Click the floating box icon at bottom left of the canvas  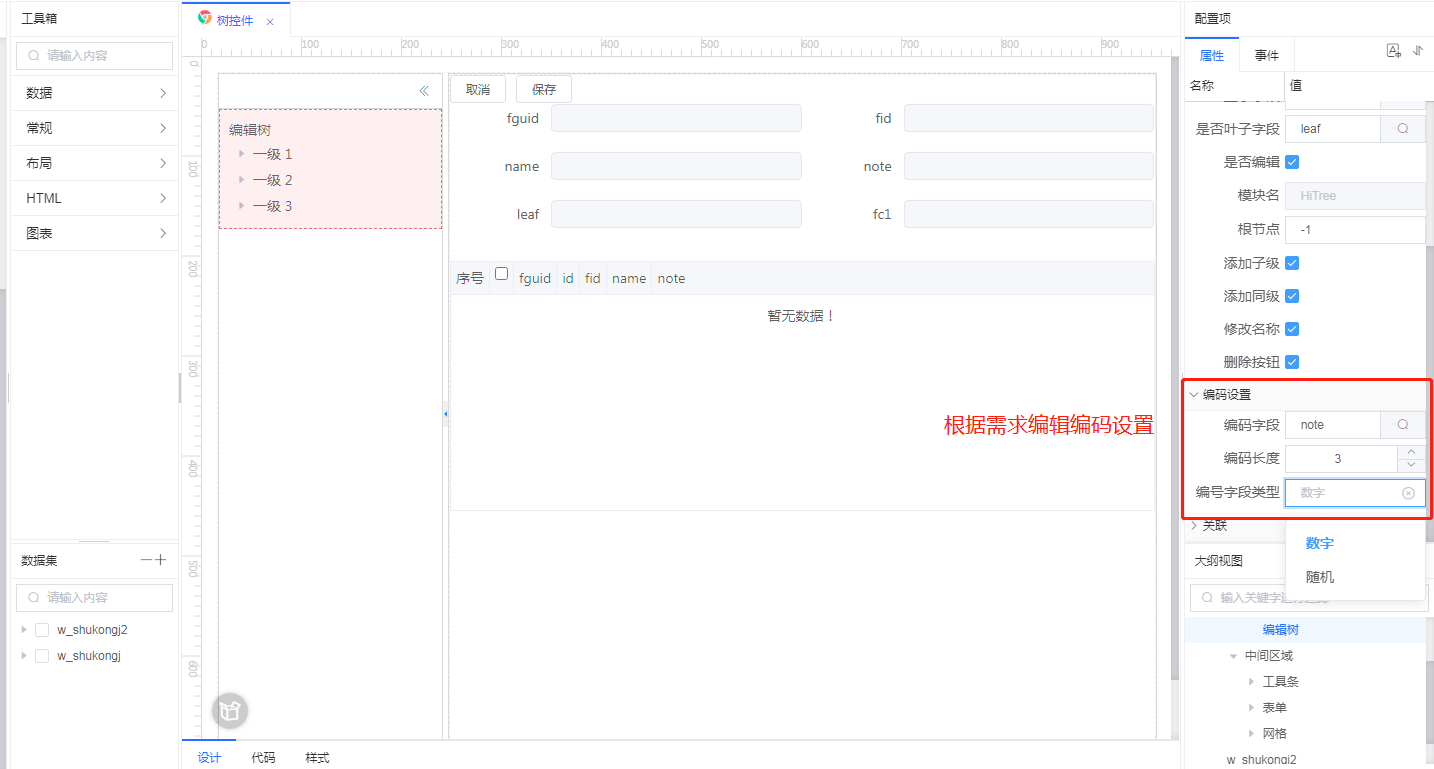[x=230, y=711]
